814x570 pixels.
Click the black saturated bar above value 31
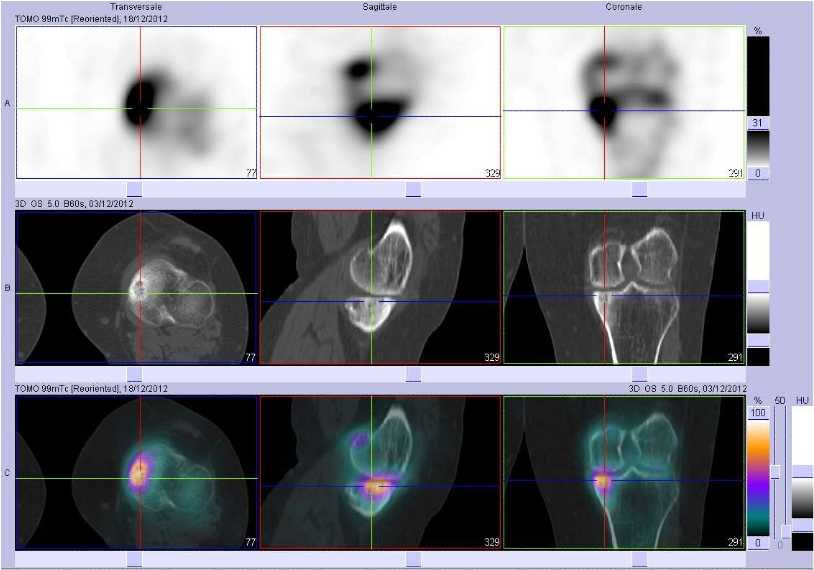(758, 76)
